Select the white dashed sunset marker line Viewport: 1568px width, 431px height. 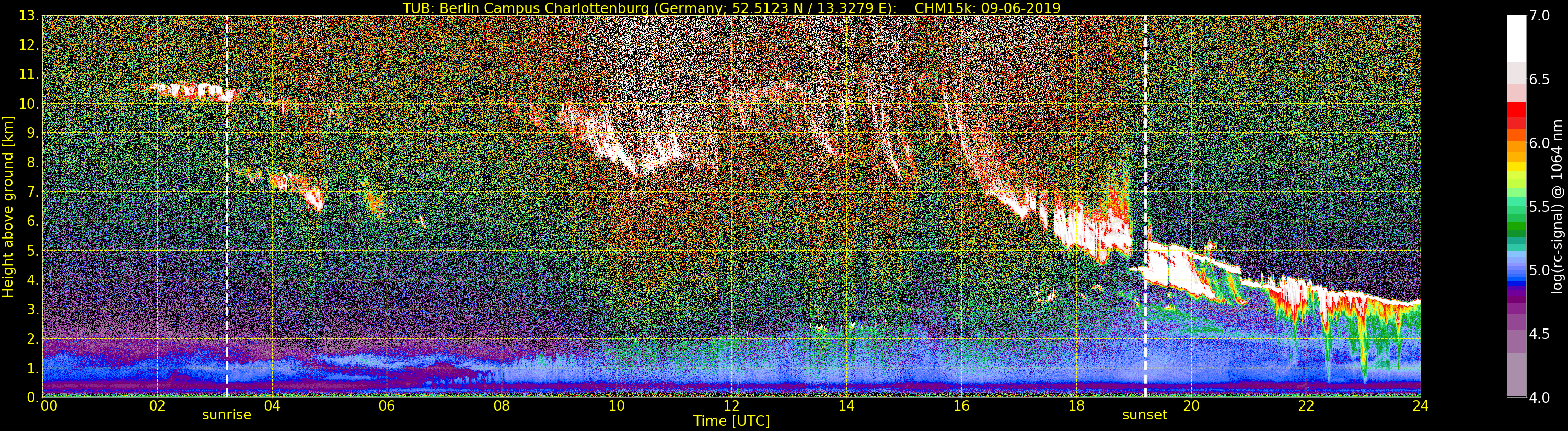tap(1146, 206)
